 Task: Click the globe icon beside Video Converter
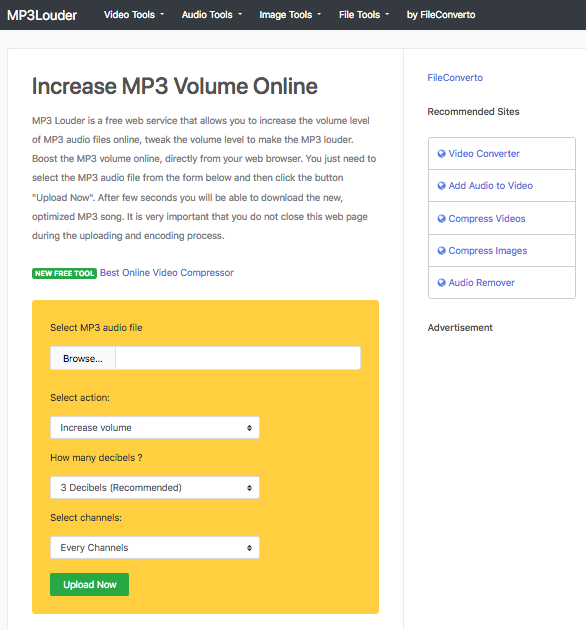coord(441,153)
